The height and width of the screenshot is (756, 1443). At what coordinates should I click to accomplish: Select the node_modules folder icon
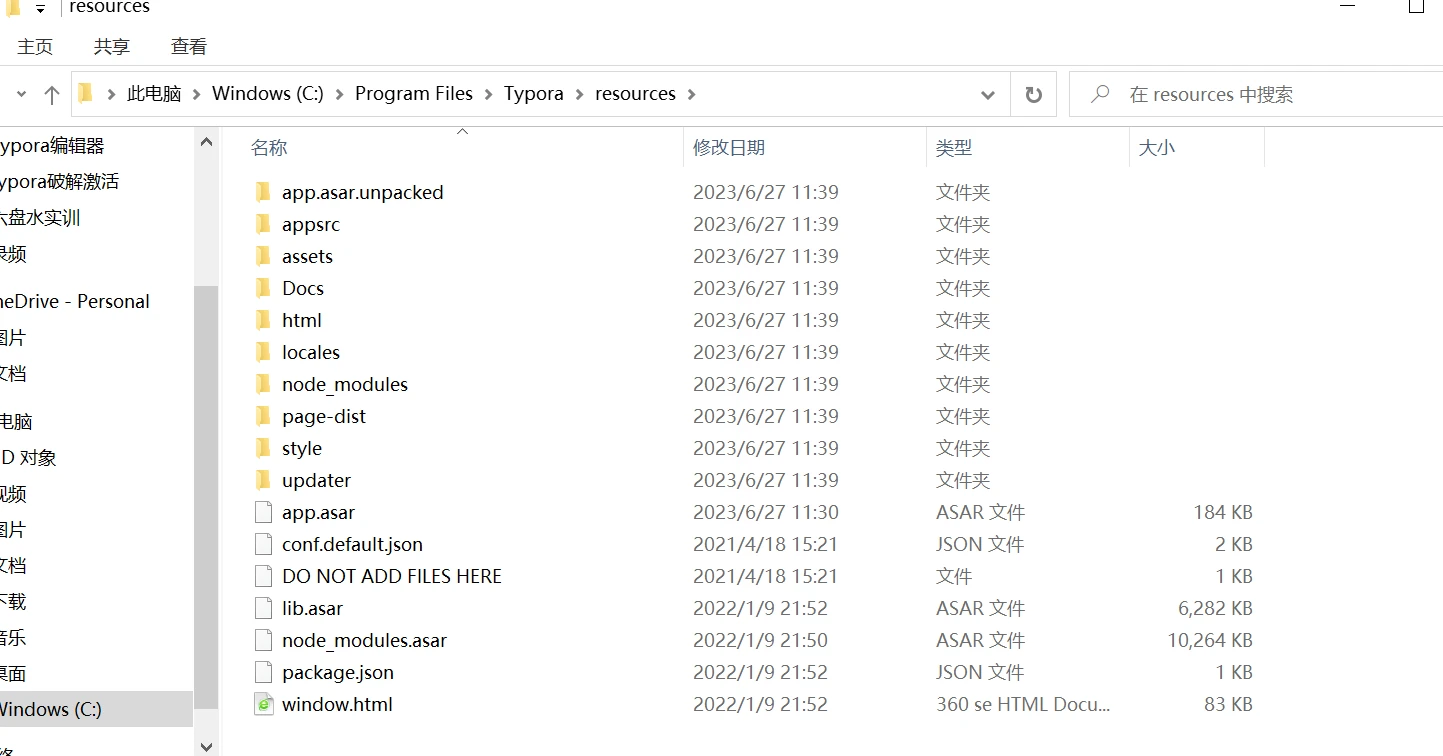click(x=263, y=384)
